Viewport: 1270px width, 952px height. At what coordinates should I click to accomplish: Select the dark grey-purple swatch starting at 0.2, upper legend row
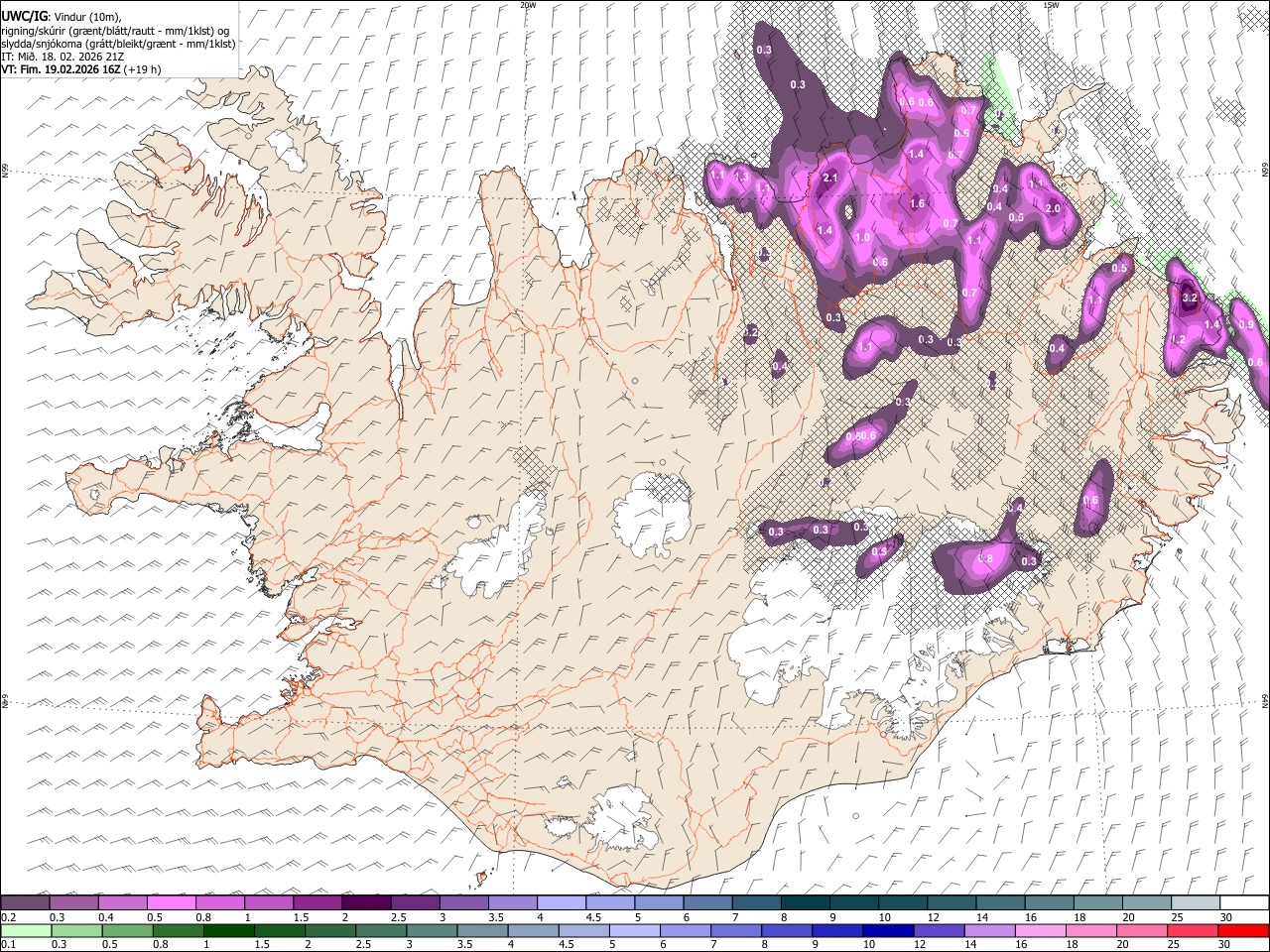pos(25,903)
